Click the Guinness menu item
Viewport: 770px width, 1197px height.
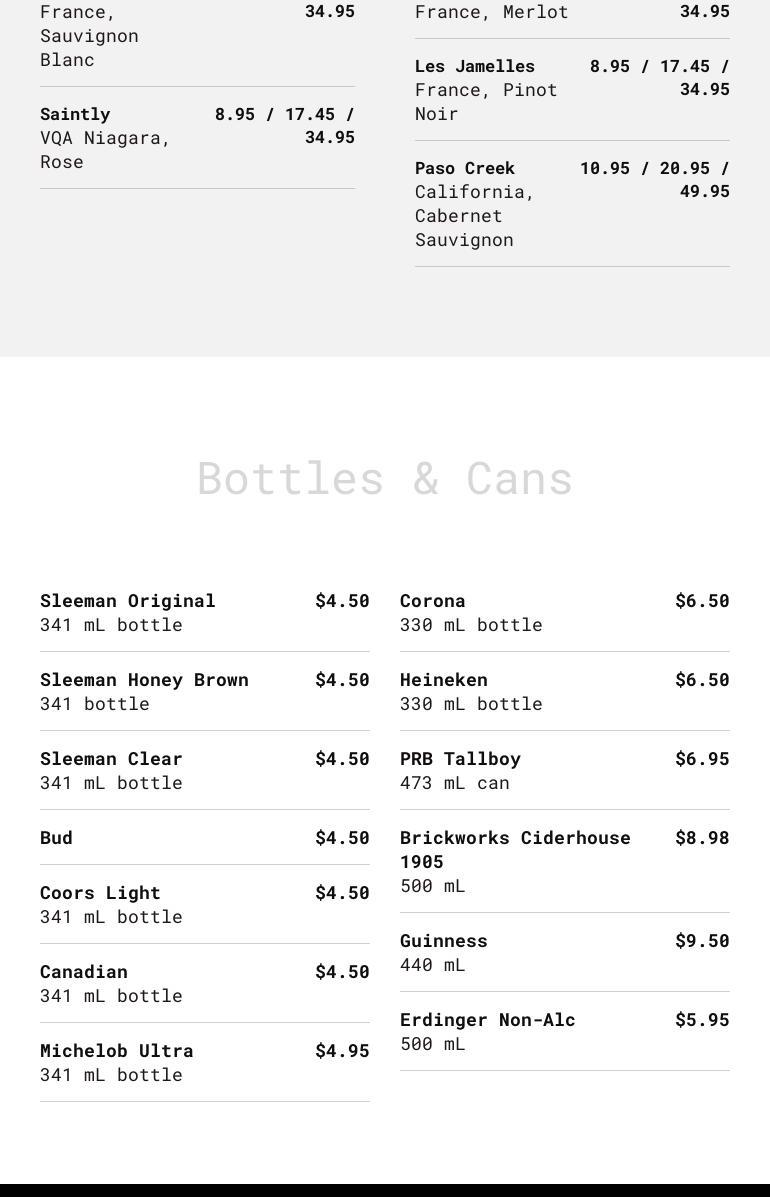pyautogui.click(x=444, y=941)
